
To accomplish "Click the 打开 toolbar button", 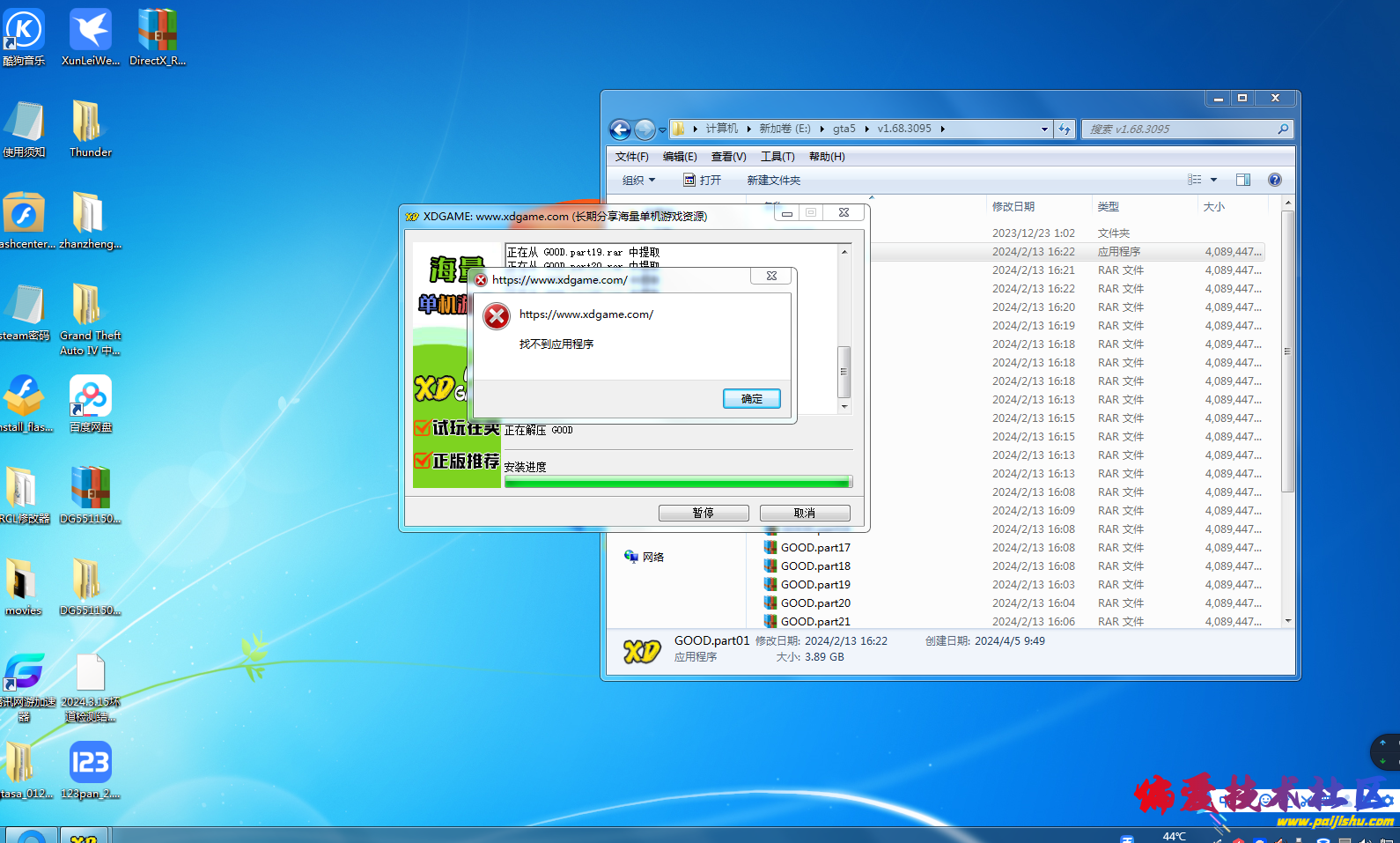I will coord(702,180).
